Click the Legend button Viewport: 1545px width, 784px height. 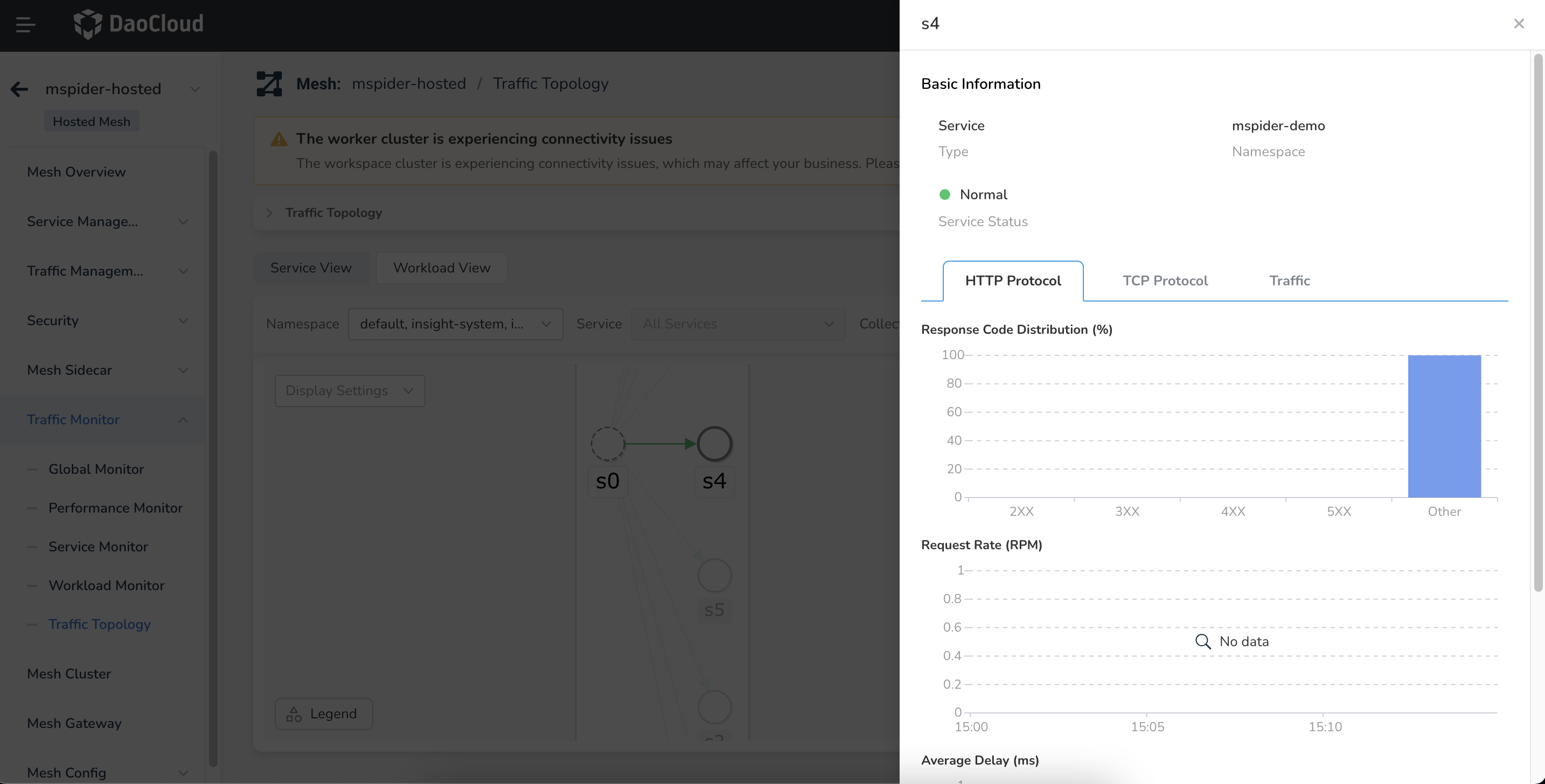(323, 714)
